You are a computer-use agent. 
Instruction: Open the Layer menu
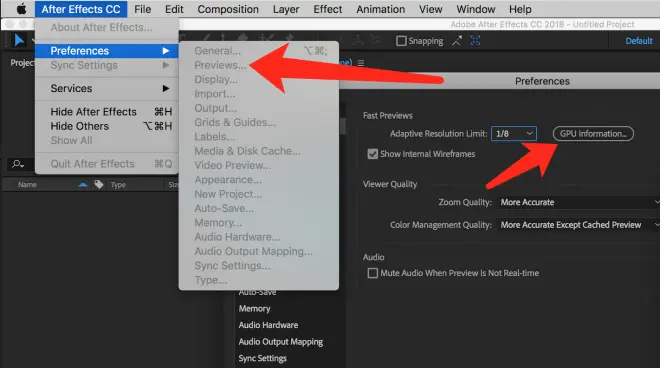[x=286, y=9]
